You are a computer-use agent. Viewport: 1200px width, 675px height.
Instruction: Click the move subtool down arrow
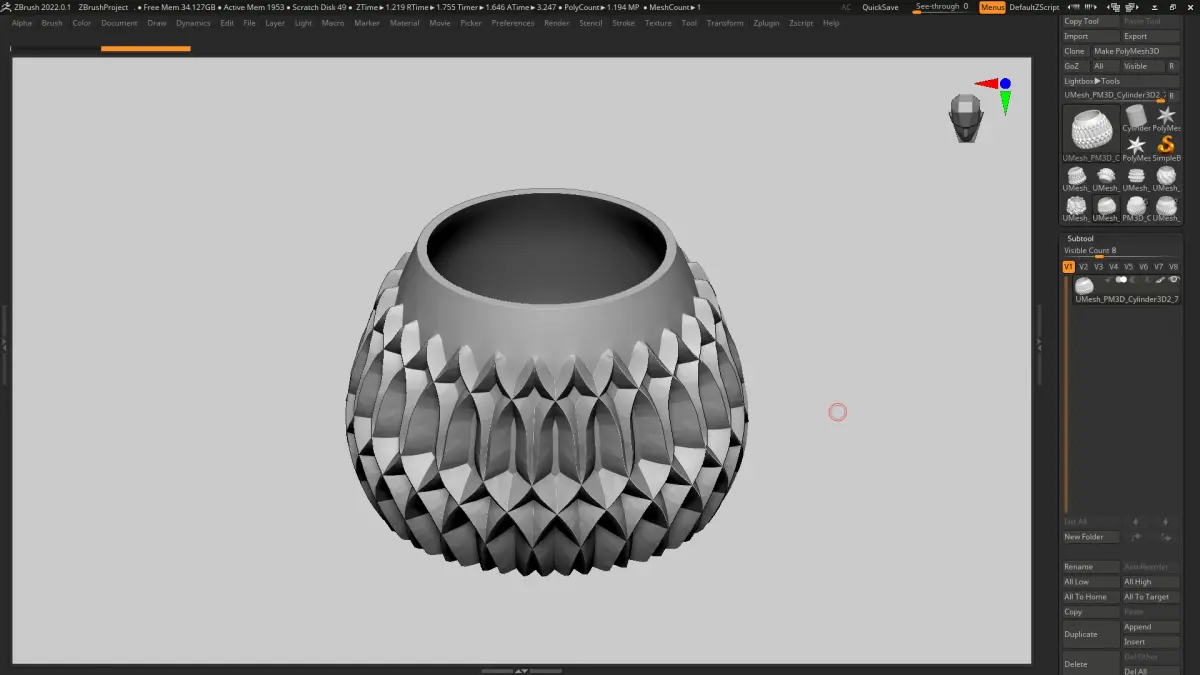tap(1165, 522)
